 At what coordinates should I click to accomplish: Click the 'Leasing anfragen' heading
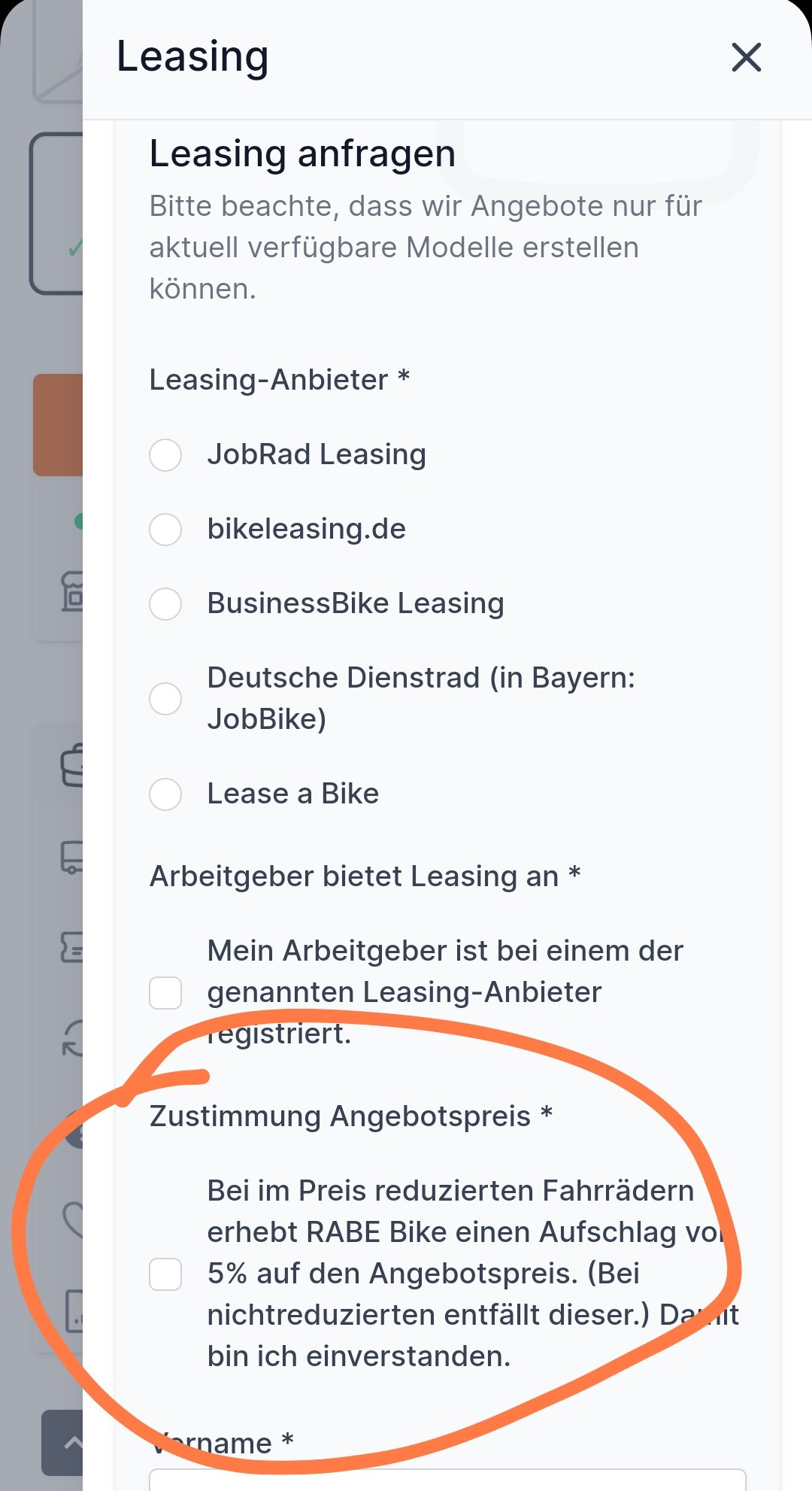click(x=302, y=154)
